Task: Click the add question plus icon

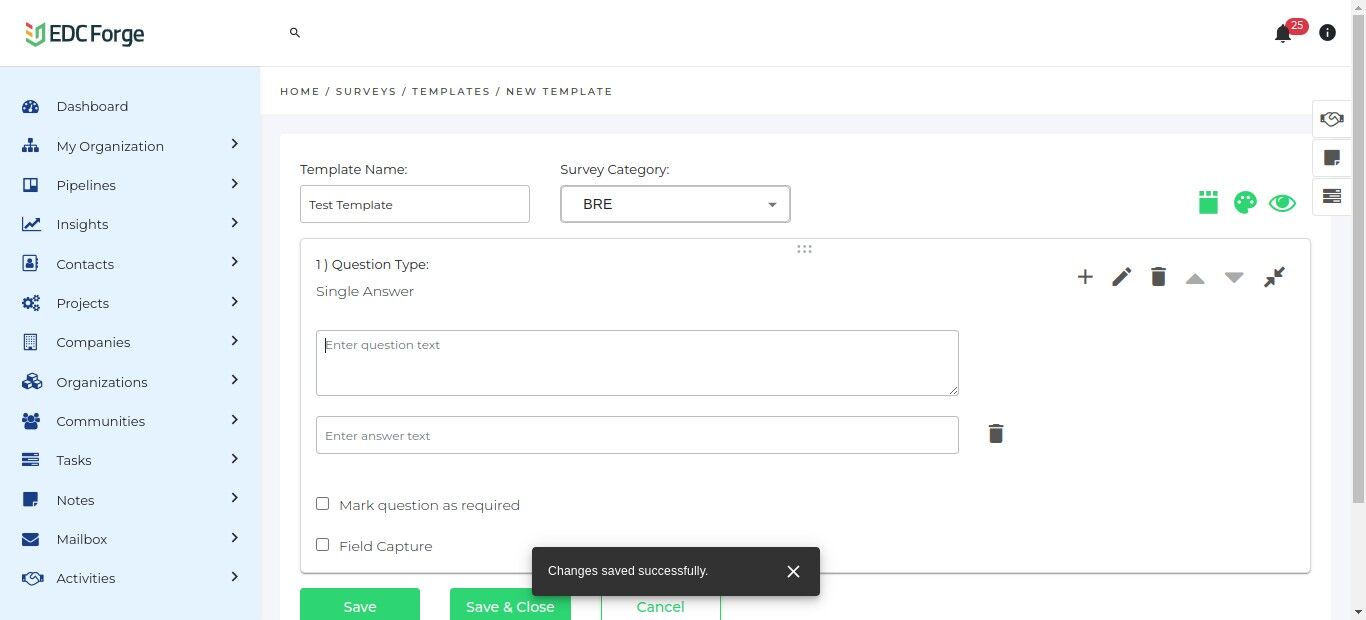Action: tap(1085, 277)
